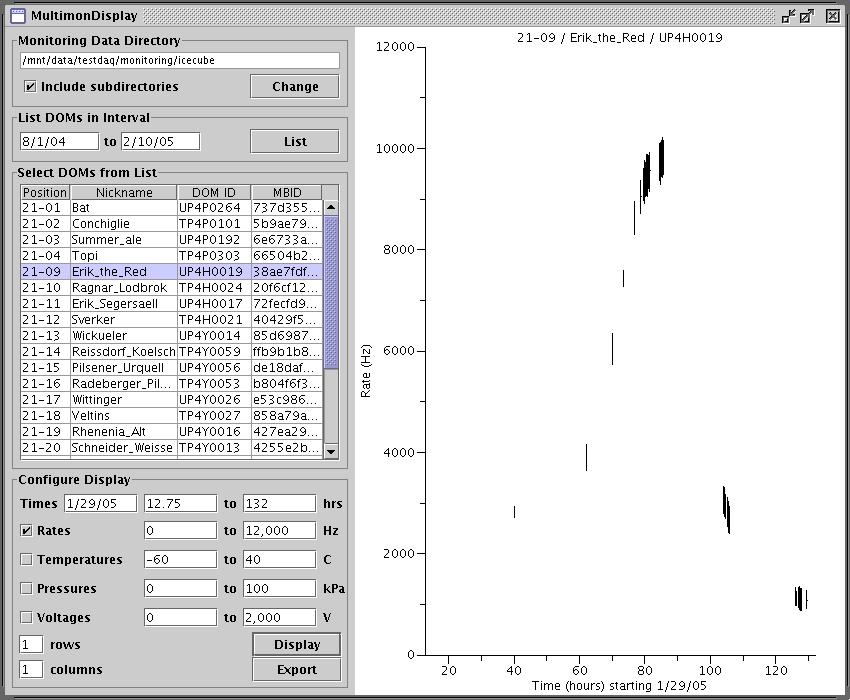
Task: Click the maximize window icon in title bar
Action: pos(808,16)
